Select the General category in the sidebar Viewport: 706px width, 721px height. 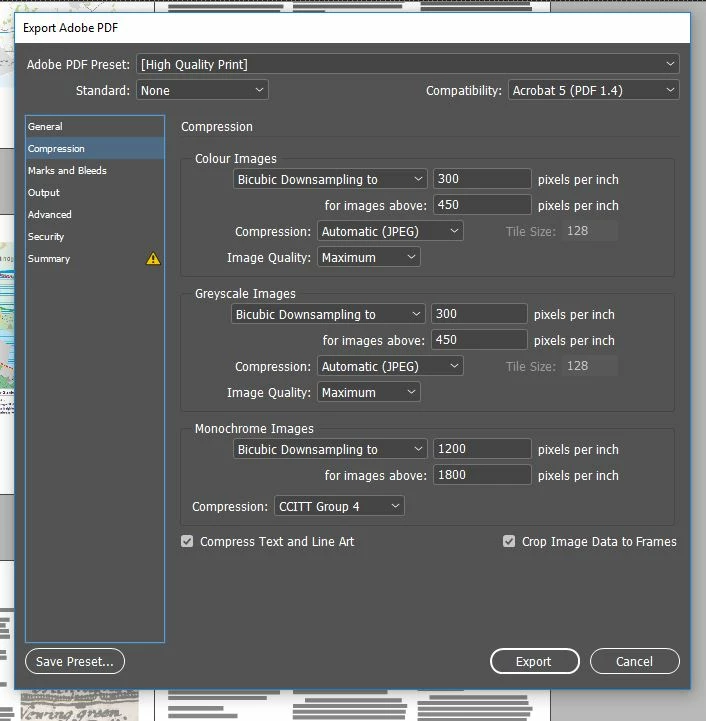click(95, 126)
